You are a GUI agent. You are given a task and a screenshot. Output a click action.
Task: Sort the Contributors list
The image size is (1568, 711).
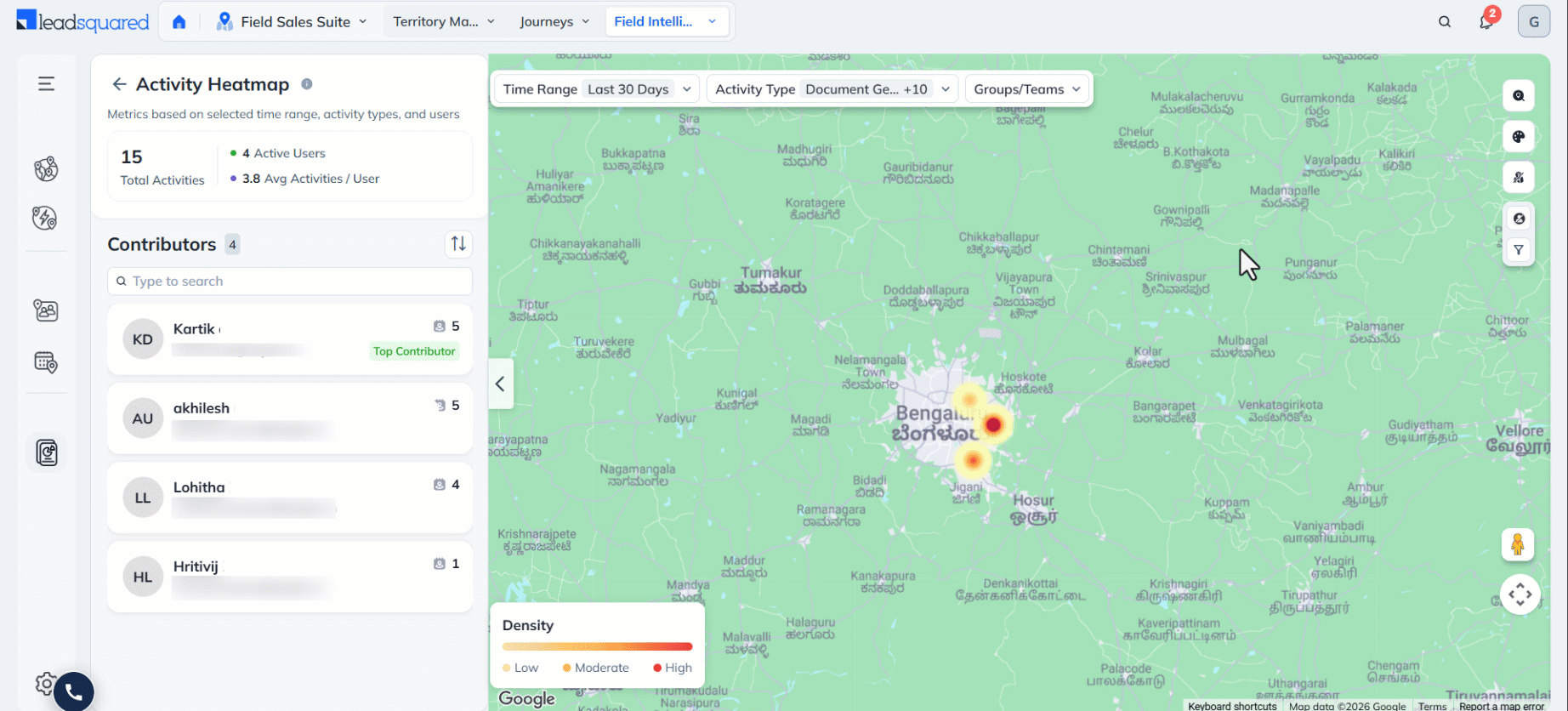[x=458, y=244]
